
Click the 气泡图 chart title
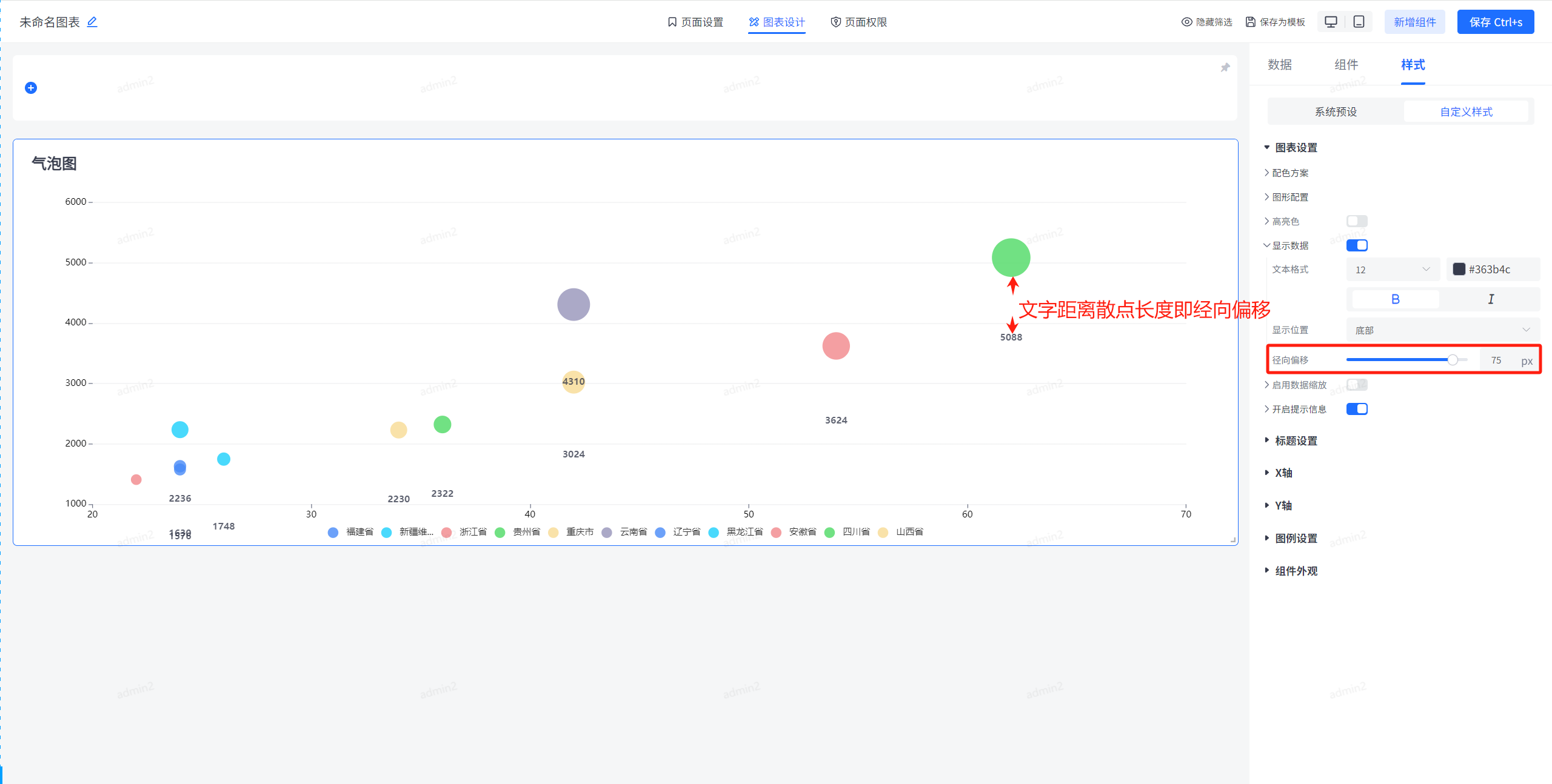pyautogui.click(x=54, y=164)
